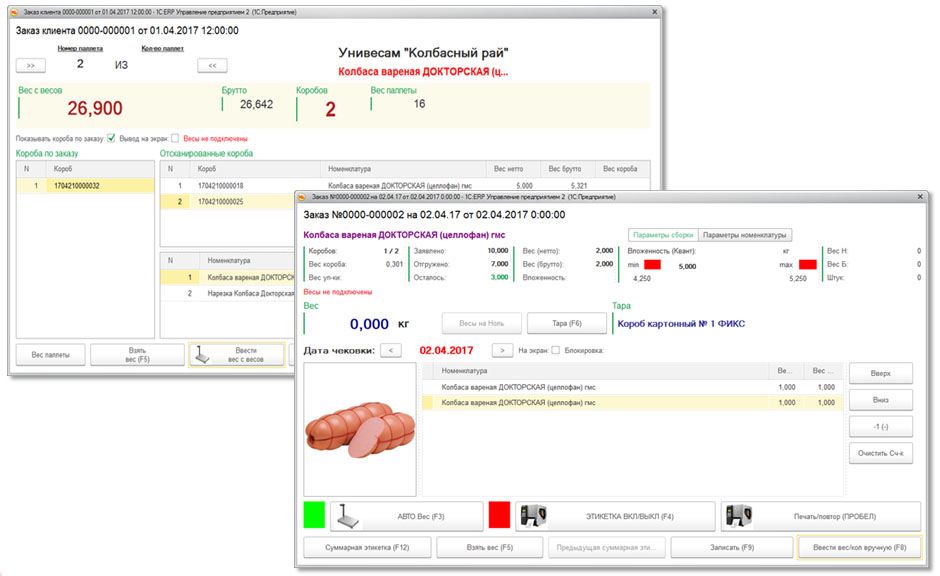Click Короб картонный № 1 ФИКС tare text
940x576 pixels.
click(681, 324)
